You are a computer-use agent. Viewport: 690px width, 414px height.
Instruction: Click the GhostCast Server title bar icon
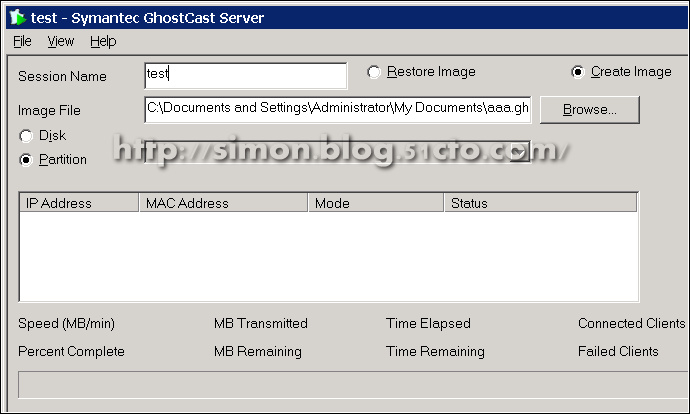click(18, 18)
